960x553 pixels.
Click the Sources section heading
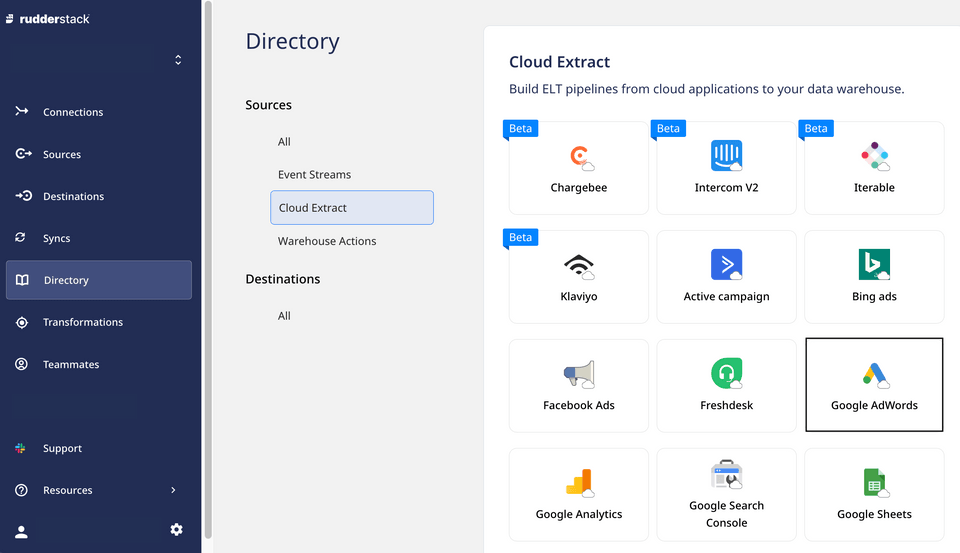pos(268,105)
